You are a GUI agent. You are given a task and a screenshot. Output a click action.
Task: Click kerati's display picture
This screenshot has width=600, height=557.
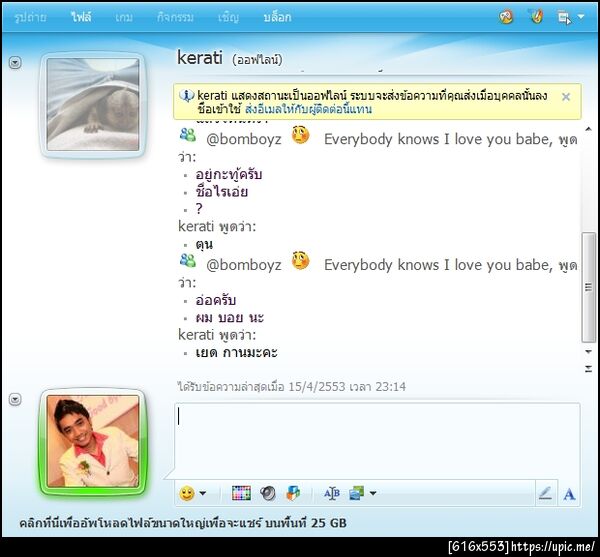coord(93,104)
